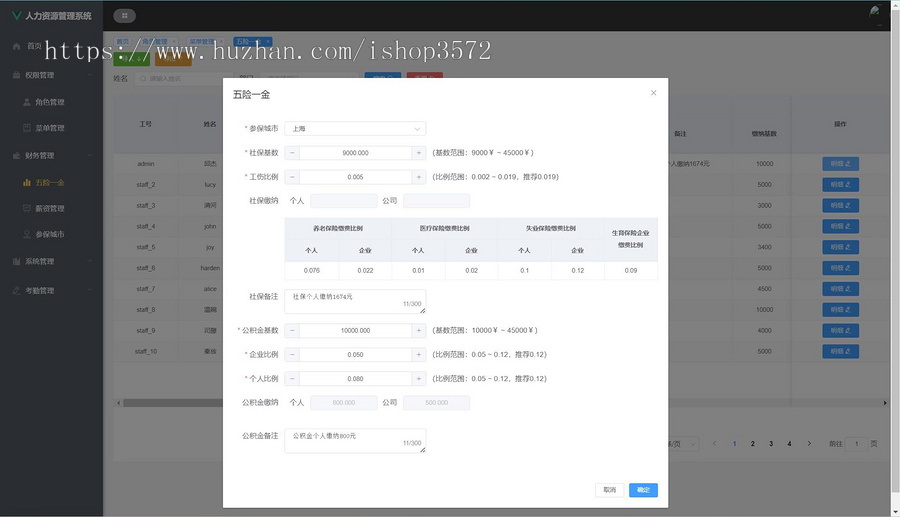The width and height of the screenshot is (900, 517).
Task: Click the 工伤比例 value field 0.005
Action: (x=355, y=177)
